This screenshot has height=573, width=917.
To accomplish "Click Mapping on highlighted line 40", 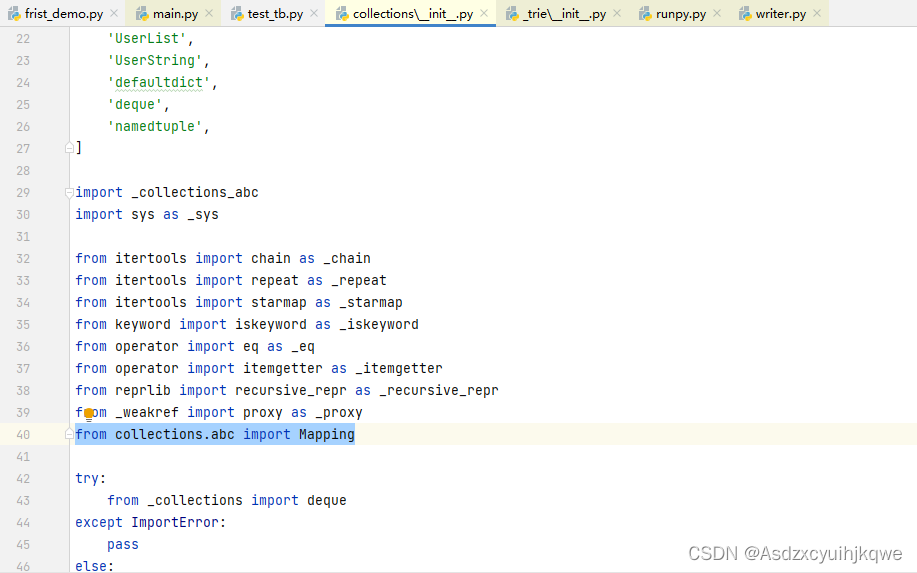I will [327, 435].
